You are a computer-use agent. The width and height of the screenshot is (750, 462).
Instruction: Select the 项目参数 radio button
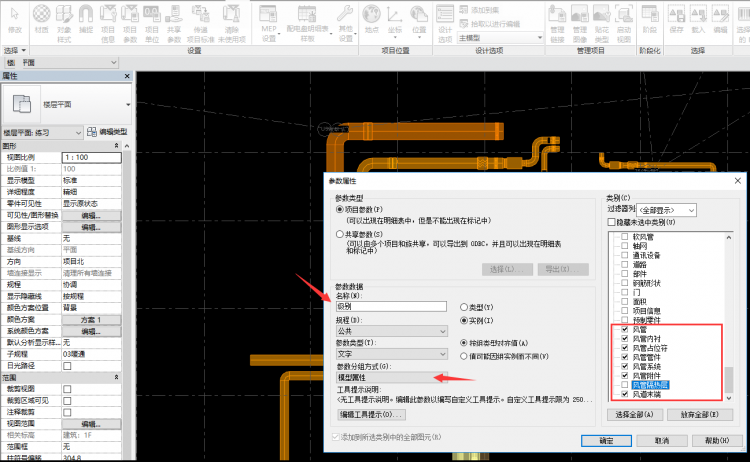point(340,209)
